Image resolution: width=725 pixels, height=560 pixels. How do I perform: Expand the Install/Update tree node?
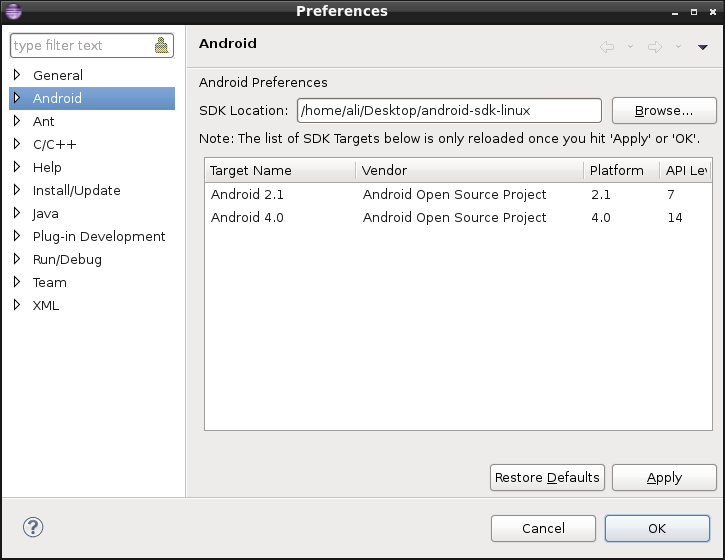[17, 190]
